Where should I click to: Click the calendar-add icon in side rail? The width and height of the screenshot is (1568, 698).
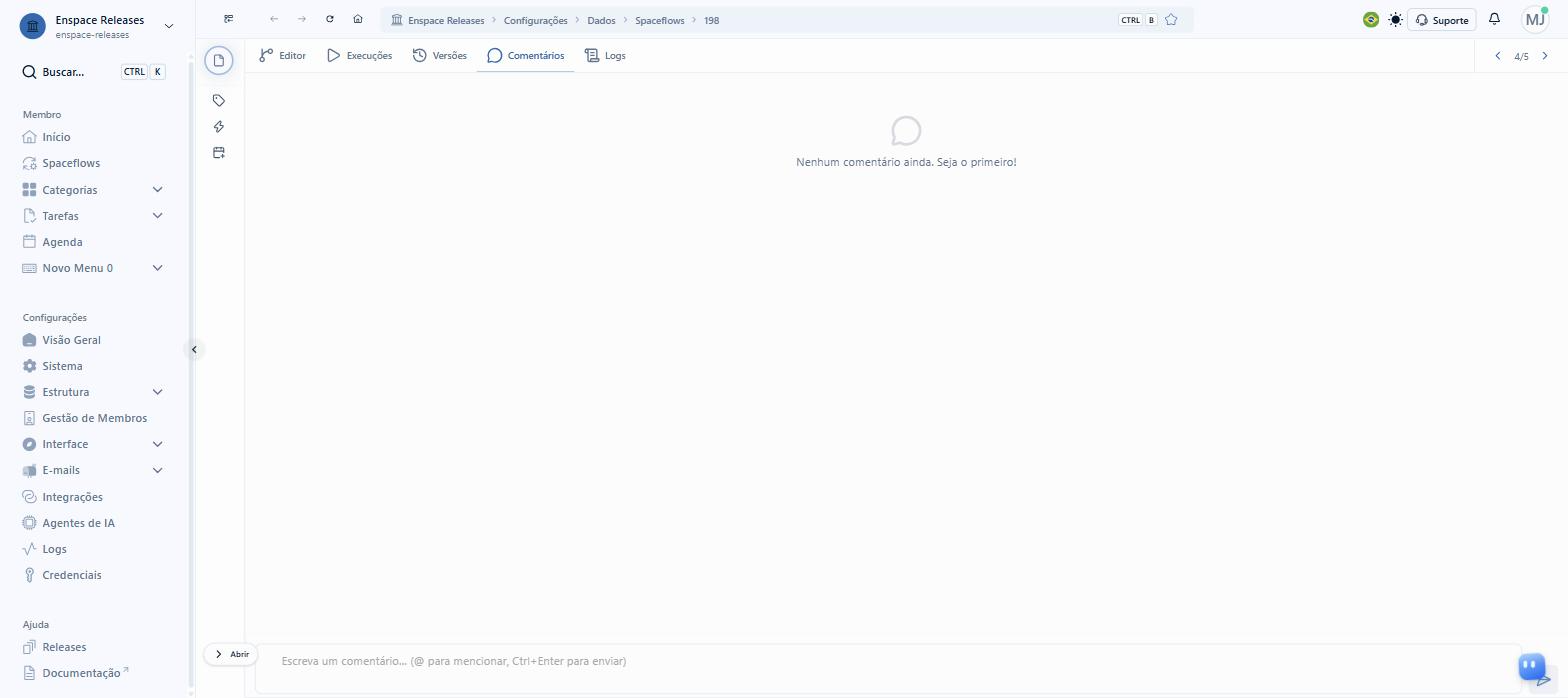(219, 152)
